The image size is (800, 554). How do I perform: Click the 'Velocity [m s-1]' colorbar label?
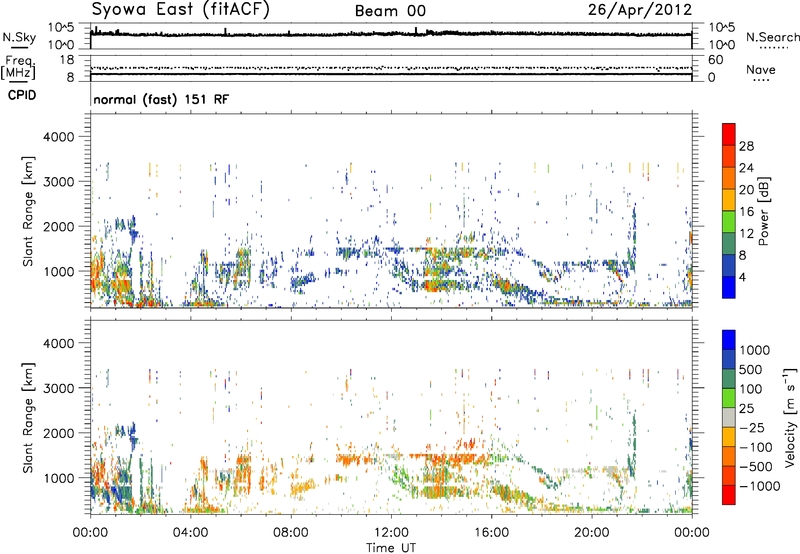[790, 417]
